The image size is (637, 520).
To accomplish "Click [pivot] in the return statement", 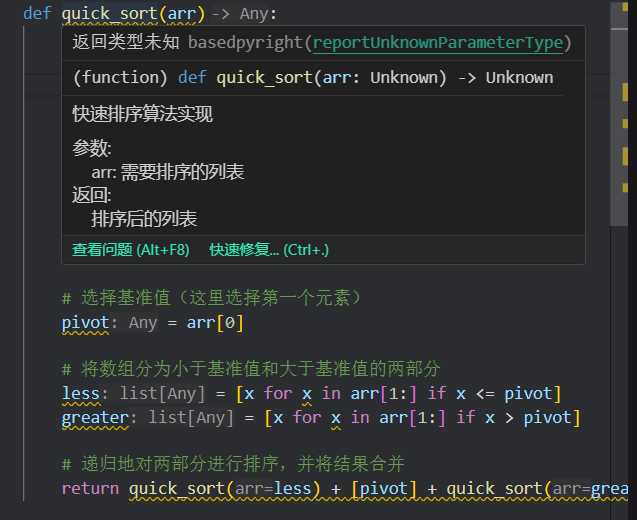I will tap(384, 488).
